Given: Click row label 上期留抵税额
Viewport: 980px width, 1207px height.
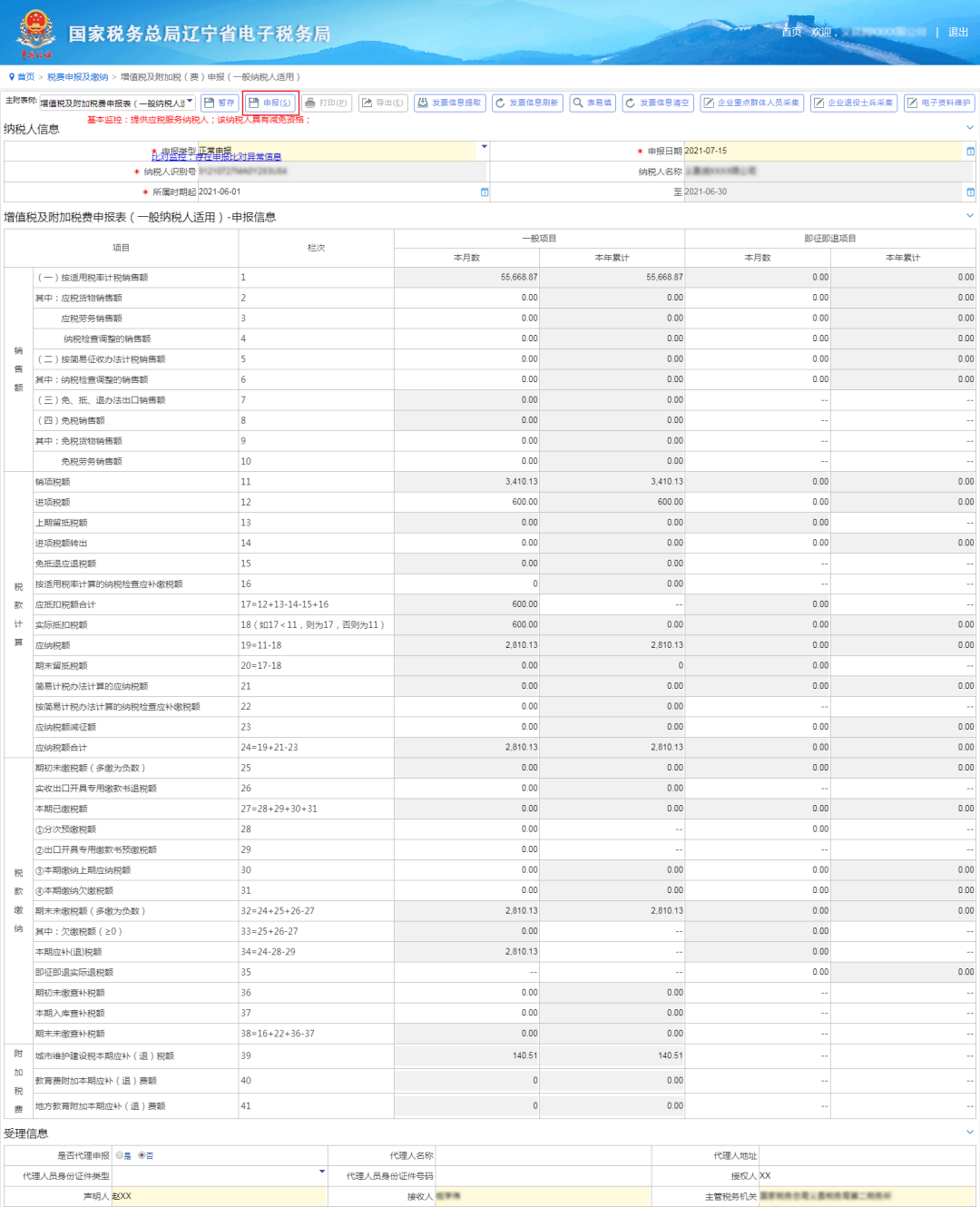Looking at the screenshot, I should (x=61, y=523).
